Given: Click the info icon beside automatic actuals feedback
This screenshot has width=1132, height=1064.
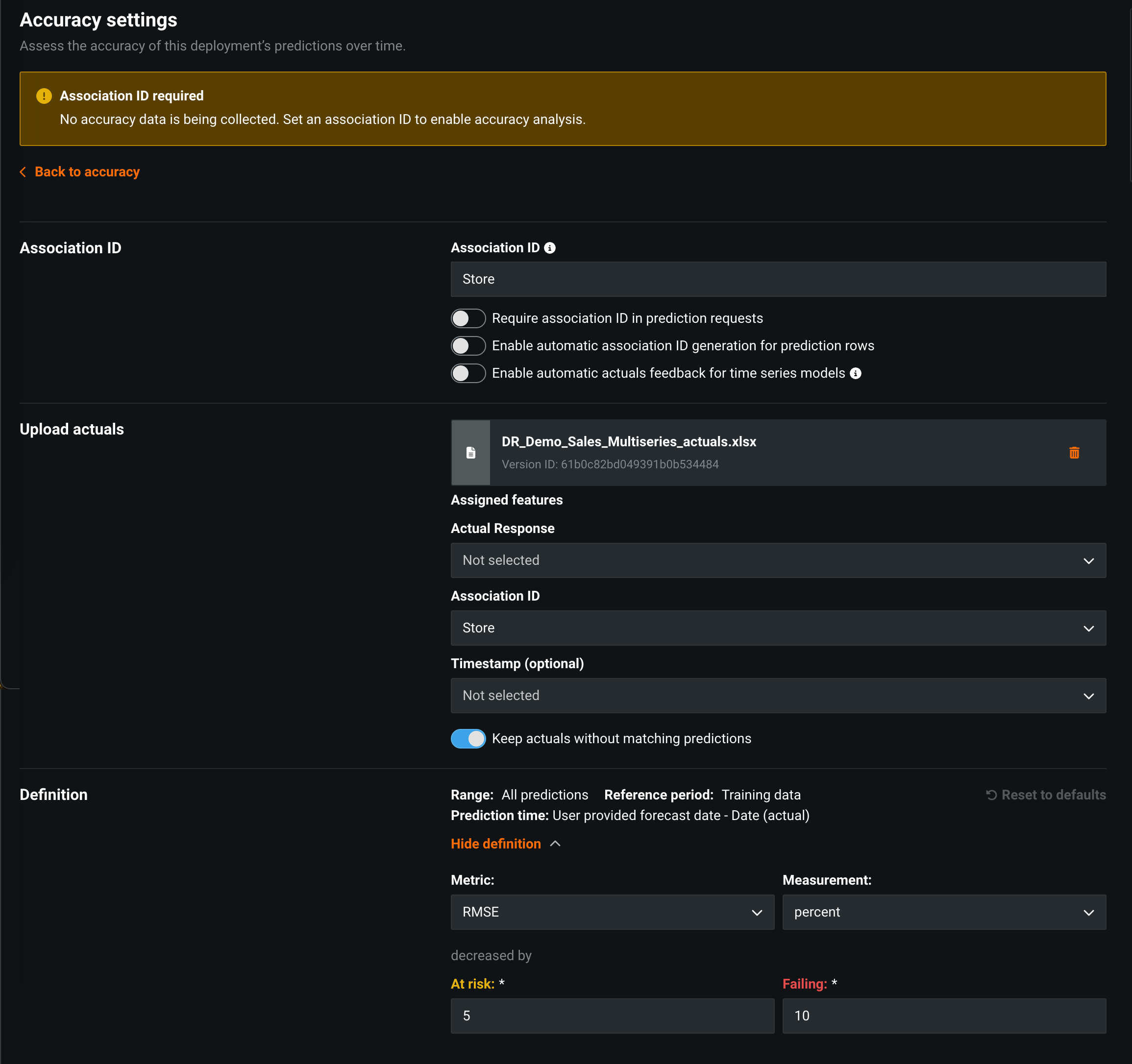Looking at the screenshot, I should (855, 373).
